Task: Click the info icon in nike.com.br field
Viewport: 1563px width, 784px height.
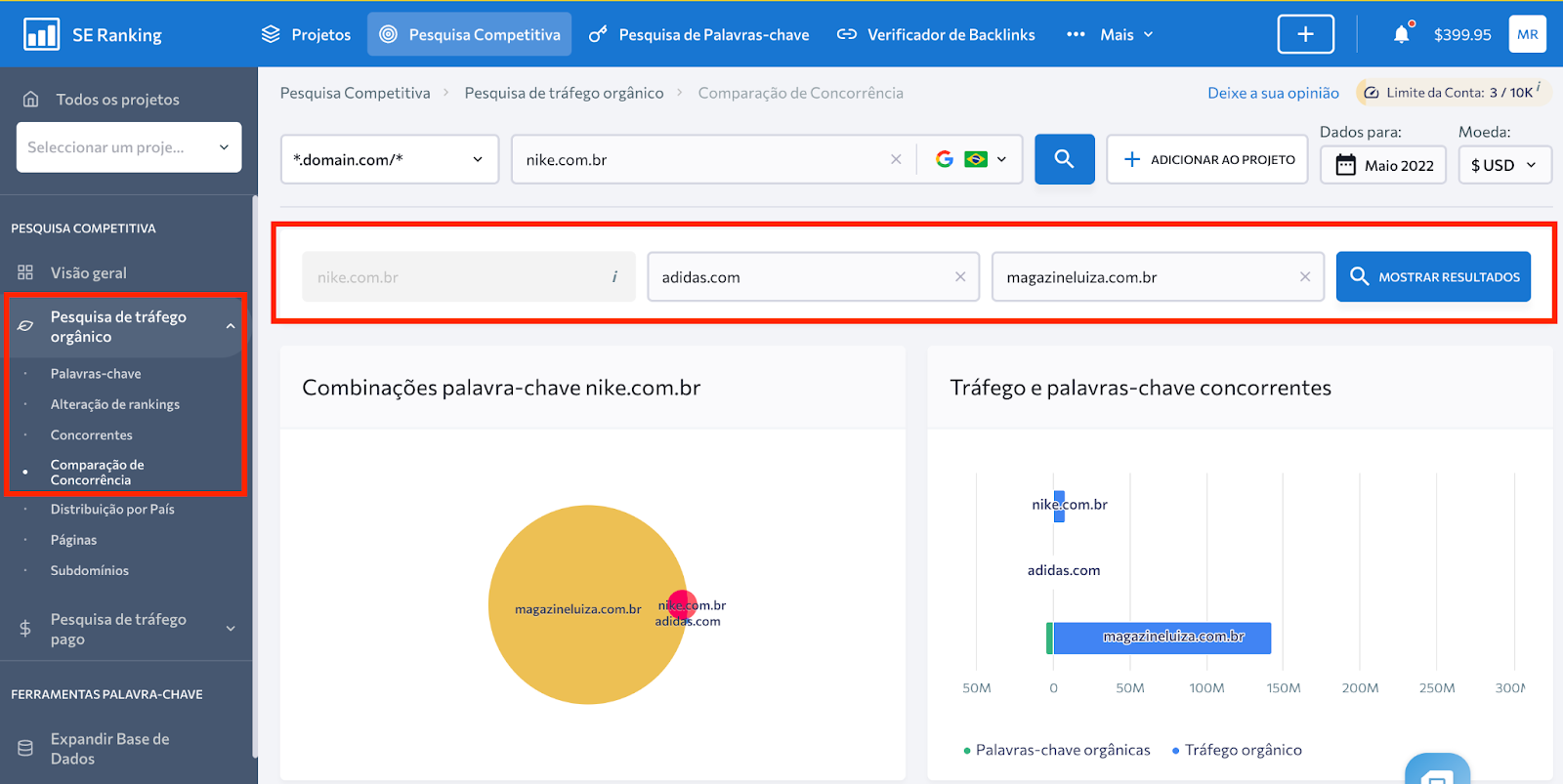Action: (x=614, y=277)
